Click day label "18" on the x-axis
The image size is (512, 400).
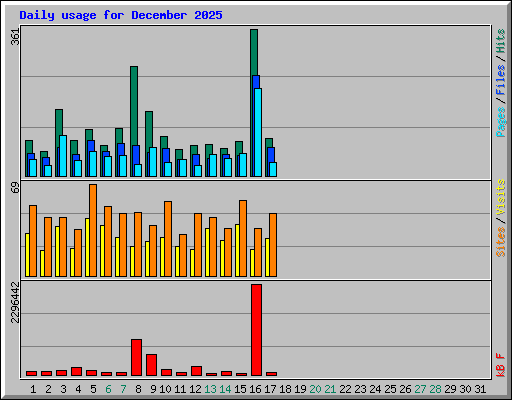click(285, 389)
